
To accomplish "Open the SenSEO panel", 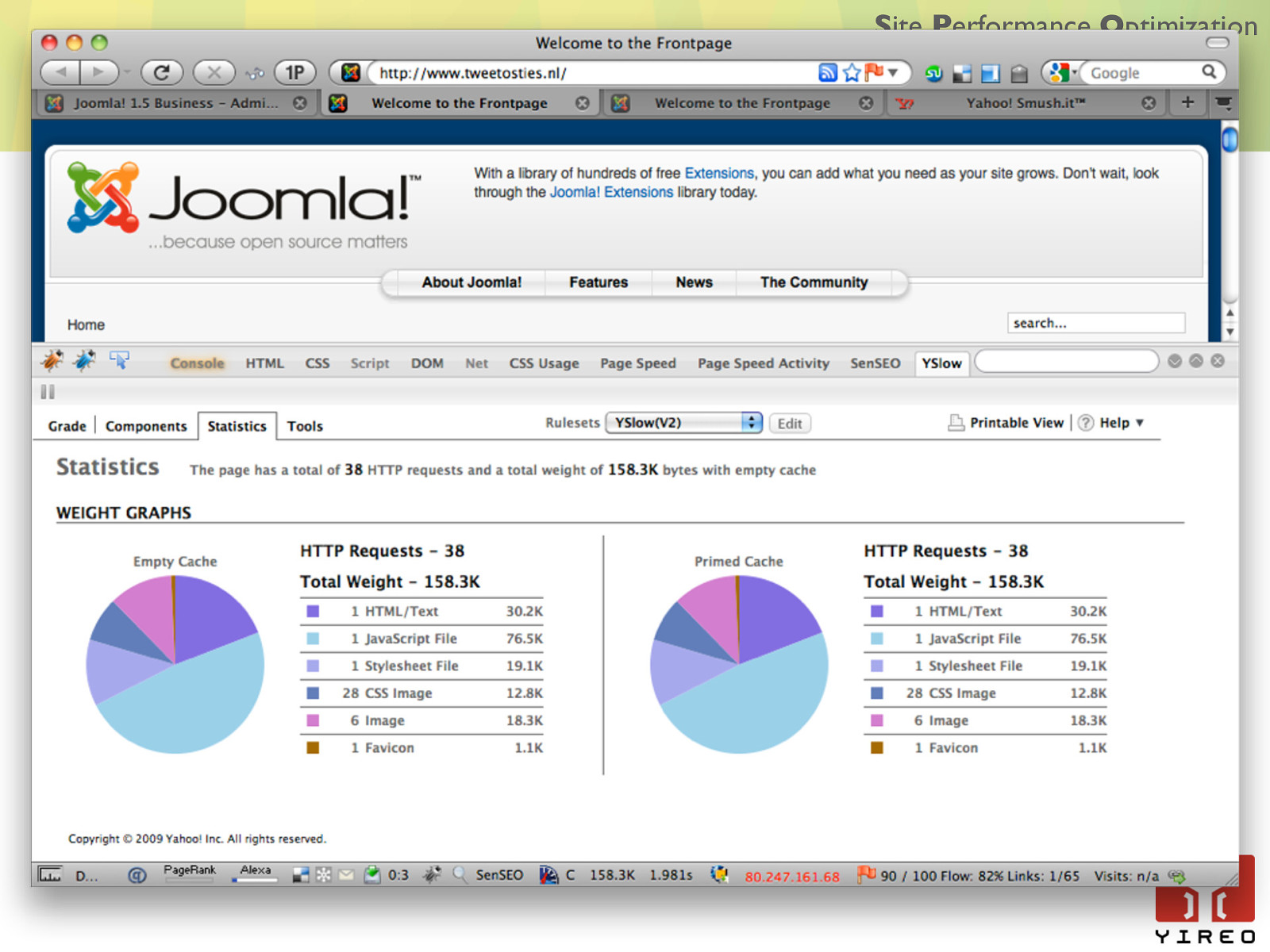I will pyautogui.click(x=876, y=363).
